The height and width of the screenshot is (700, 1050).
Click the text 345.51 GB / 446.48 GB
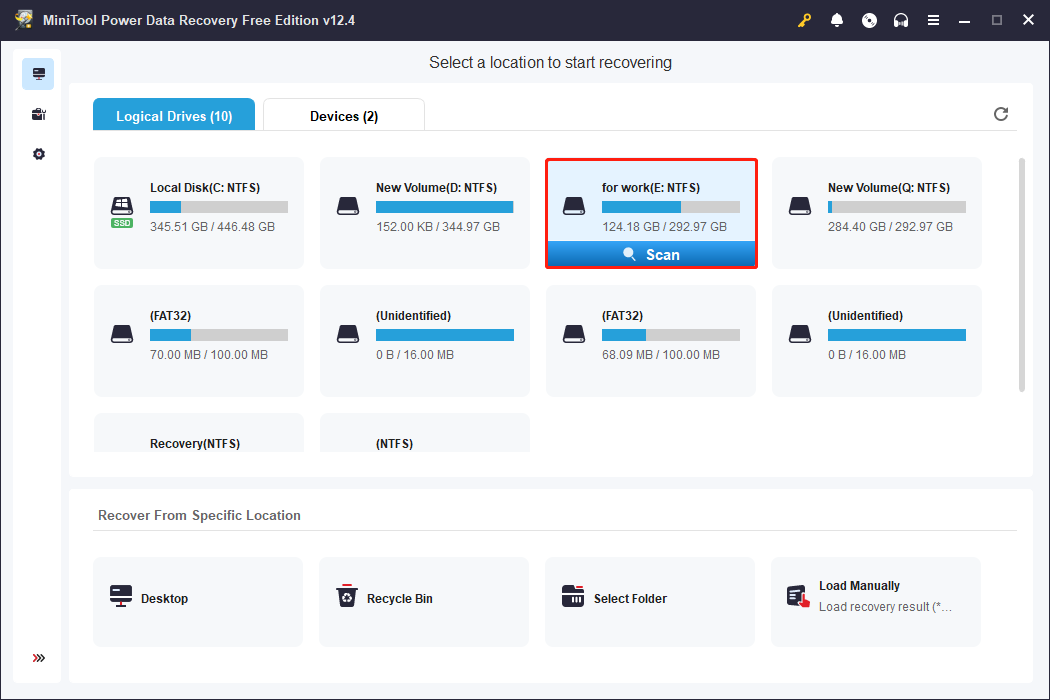212,226
